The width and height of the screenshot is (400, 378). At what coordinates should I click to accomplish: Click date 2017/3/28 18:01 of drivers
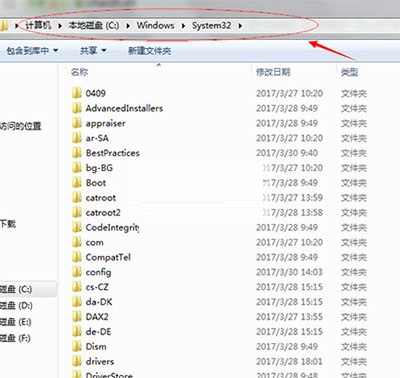(289, 361)
